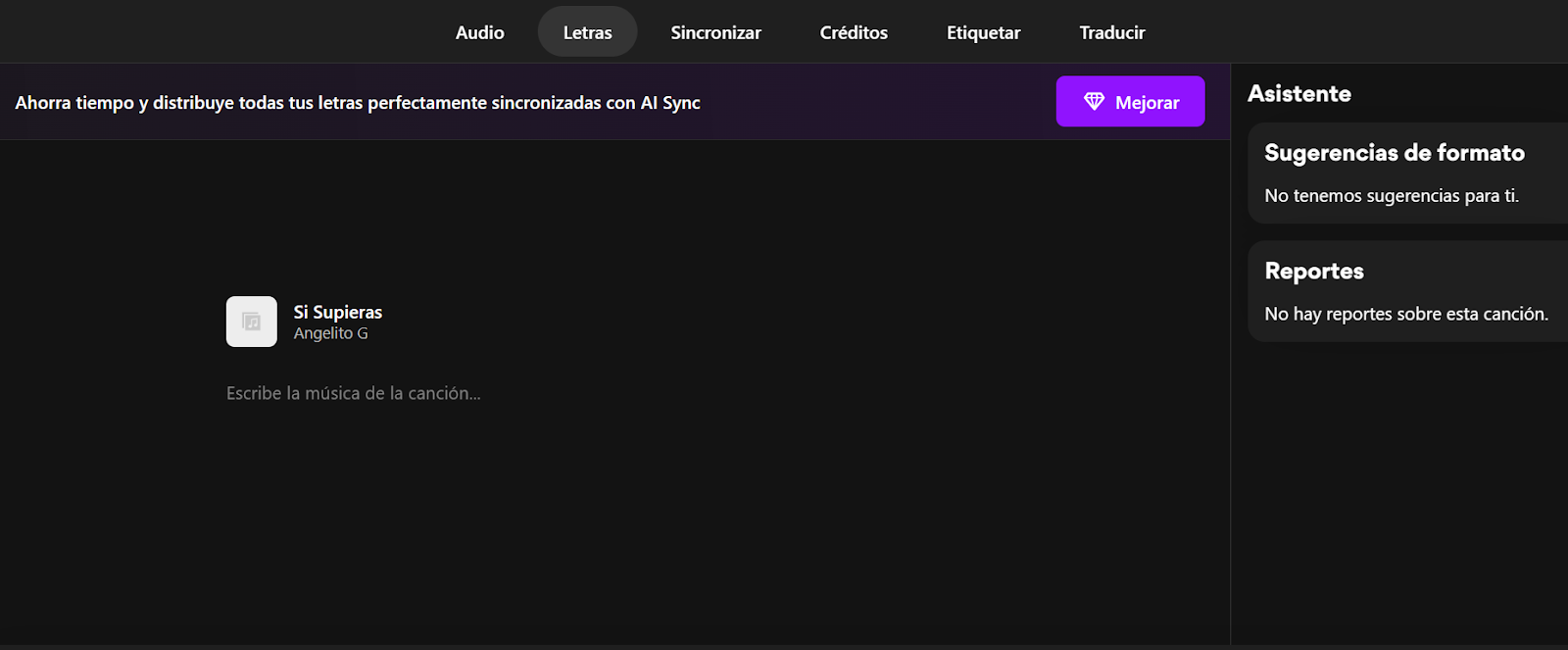
Task: Open the Audio tab
Action: tap(479, 32)
